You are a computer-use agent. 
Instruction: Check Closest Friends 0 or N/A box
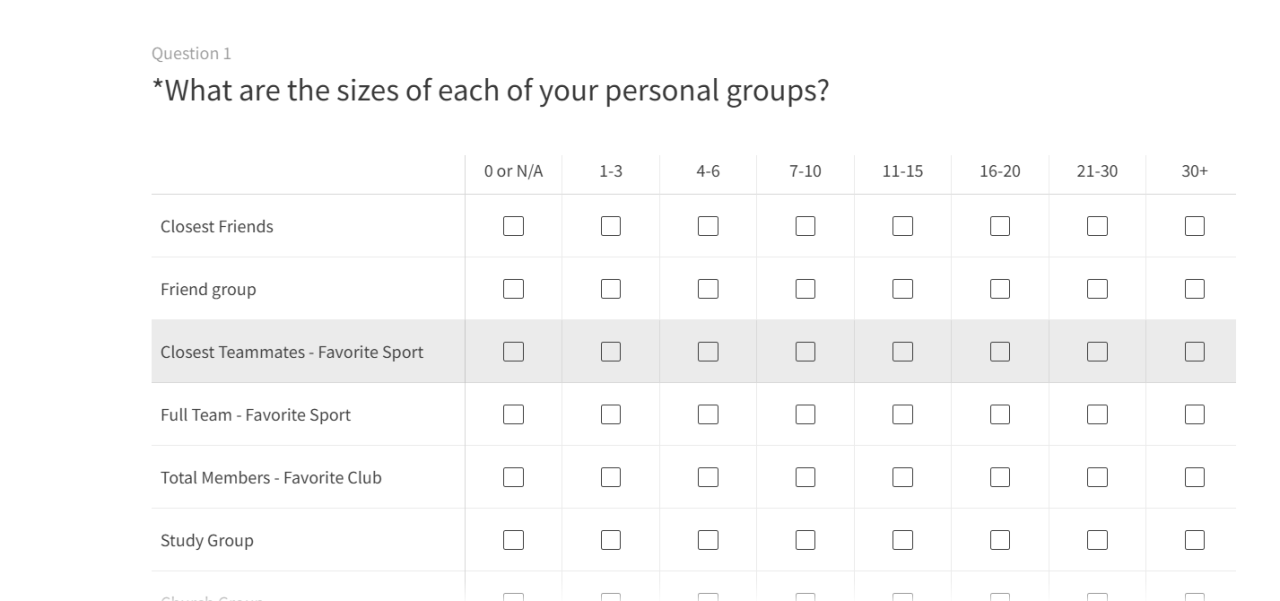[x=513, y=227]
